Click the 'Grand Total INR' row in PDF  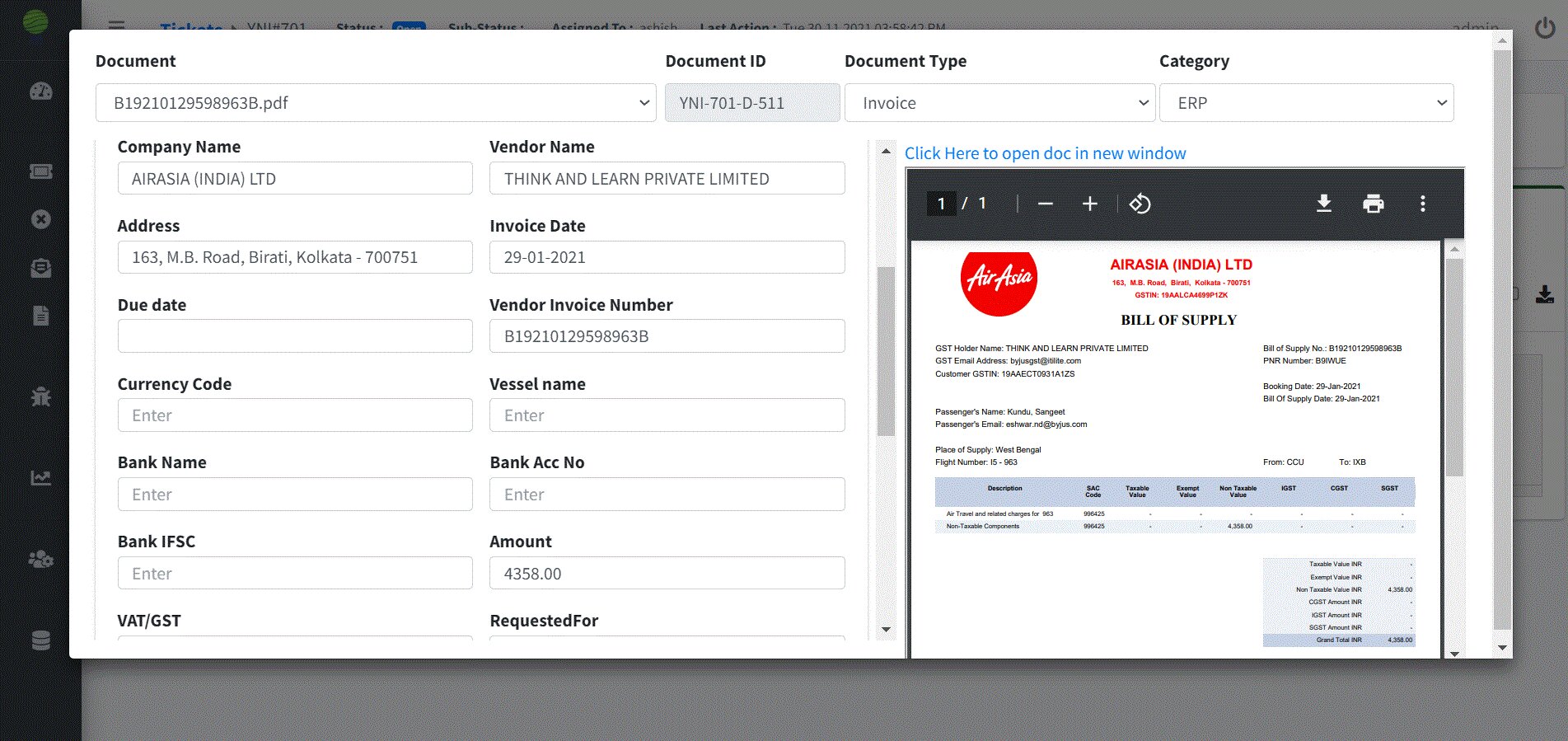pos(1339,640)
